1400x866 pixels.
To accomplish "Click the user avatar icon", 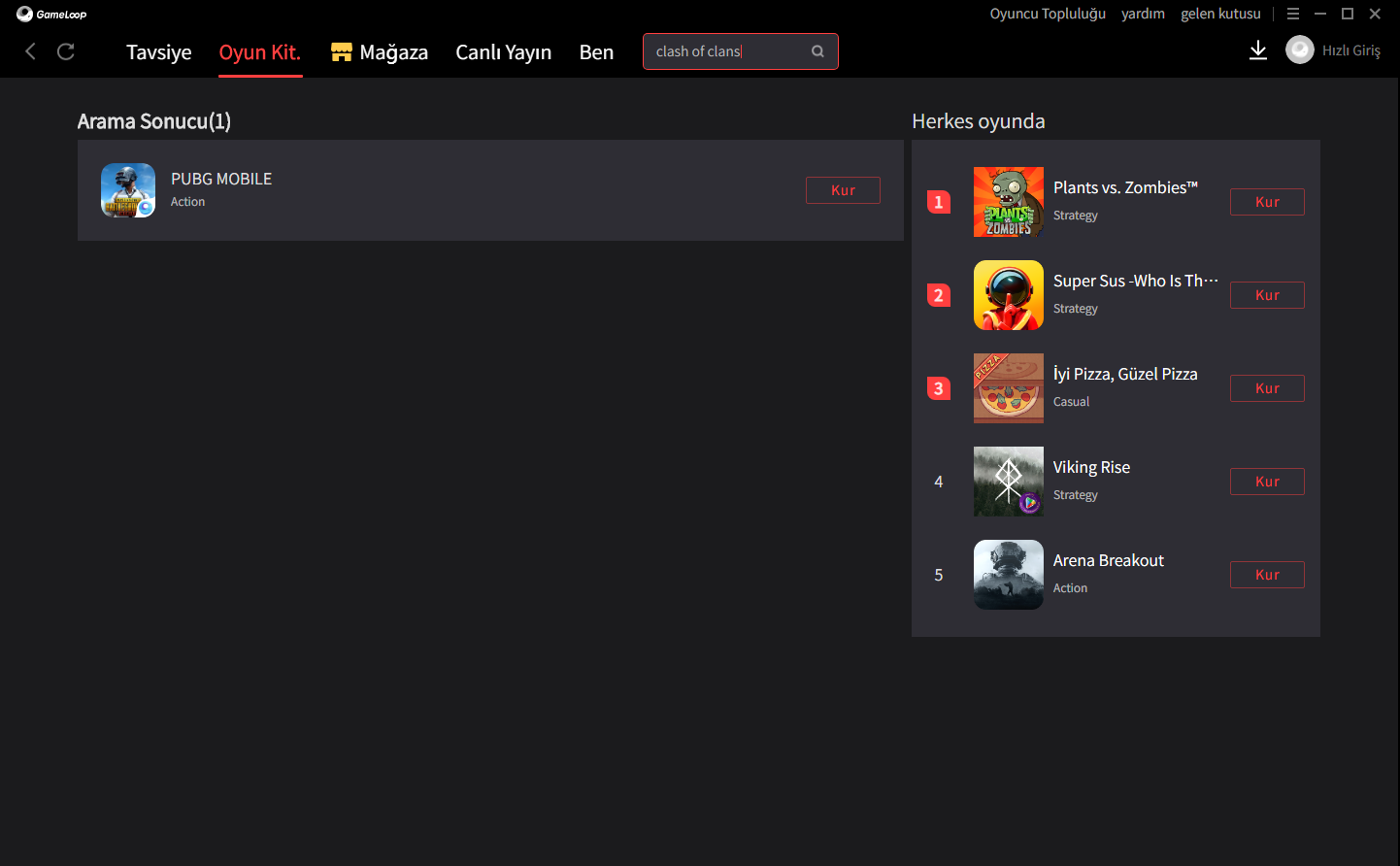I will point(1300,50).
